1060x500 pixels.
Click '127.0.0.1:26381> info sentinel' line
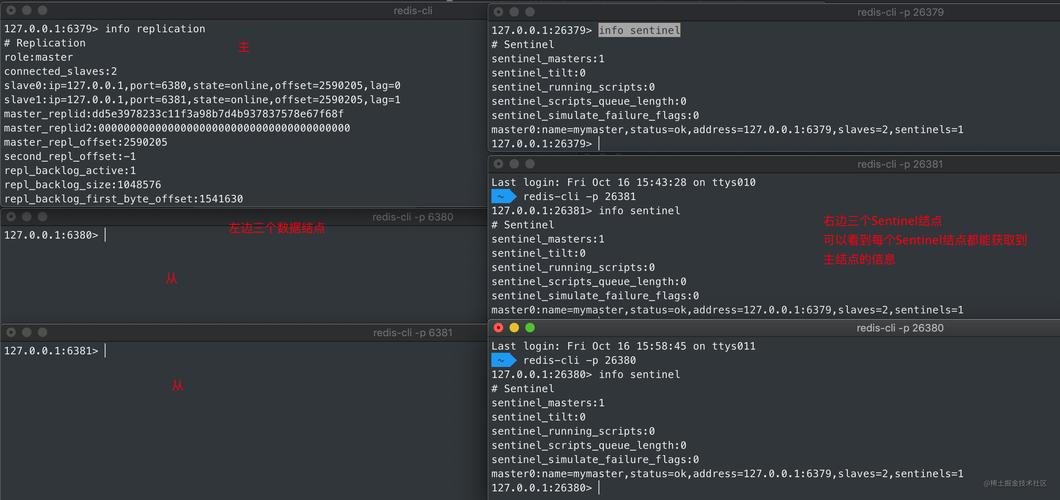[585, 211]
